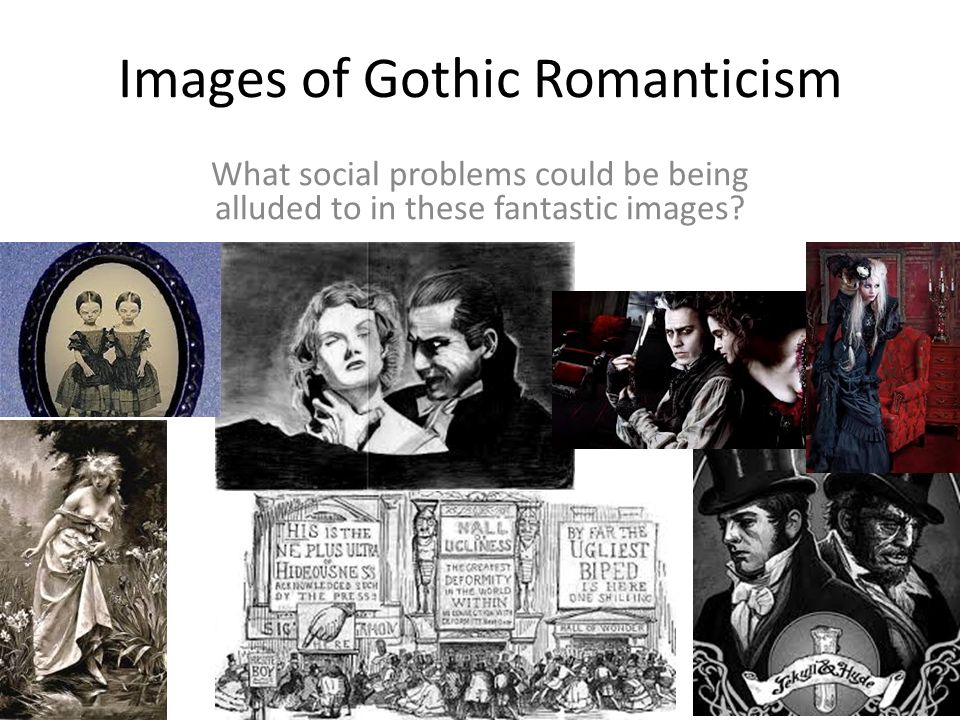Select the sepia woman gathering flowers image

83,569
